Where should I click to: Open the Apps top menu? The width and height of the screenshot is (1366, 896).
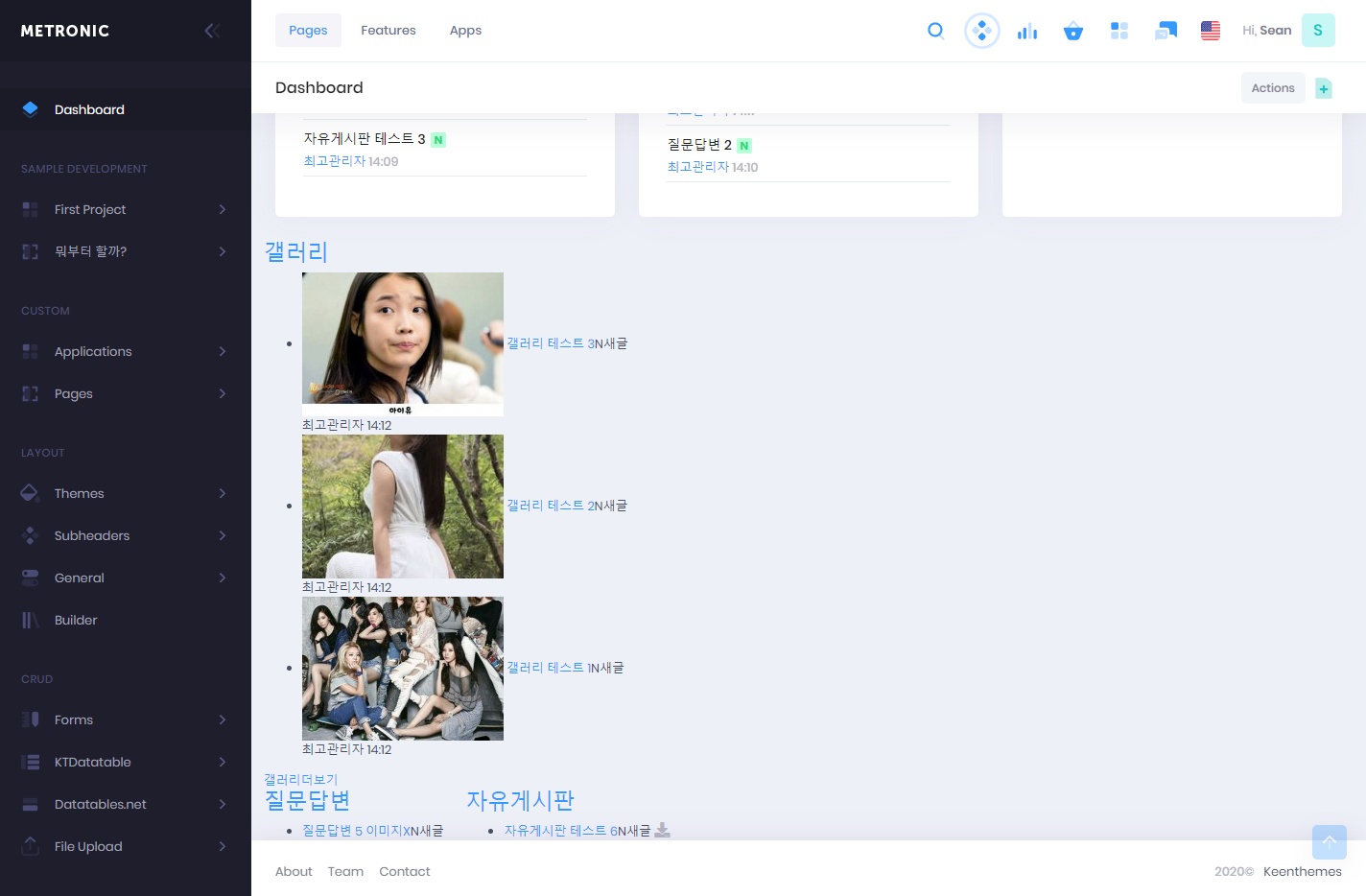pyautogui.click(x=465, y=31)
